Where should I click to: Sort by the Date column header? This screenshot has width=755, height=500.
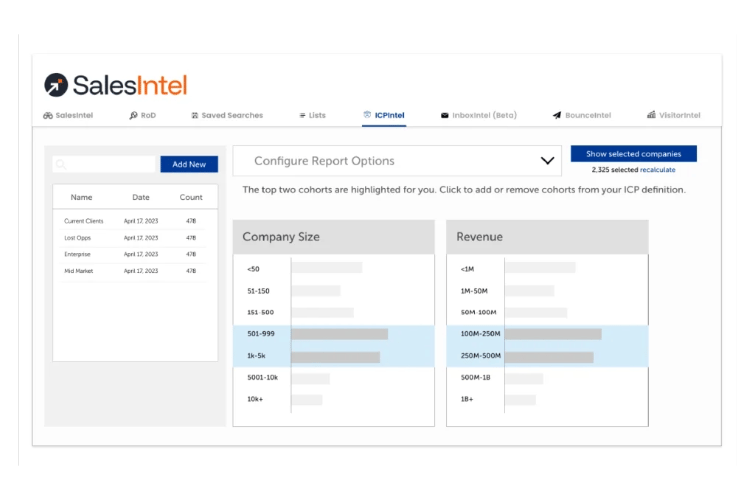tap(141, 197)
